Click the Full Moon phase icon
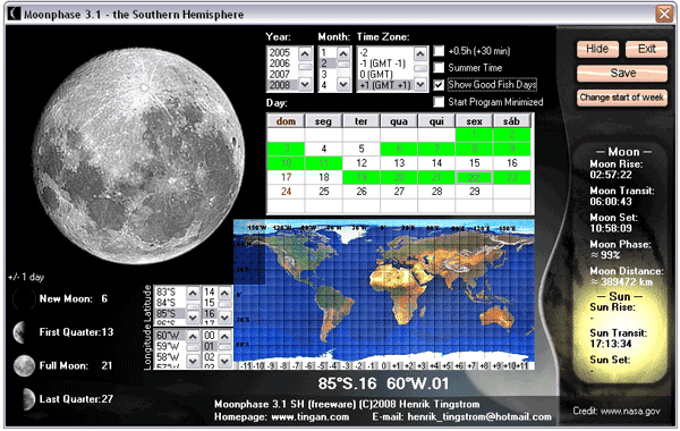 pos(24,366)
